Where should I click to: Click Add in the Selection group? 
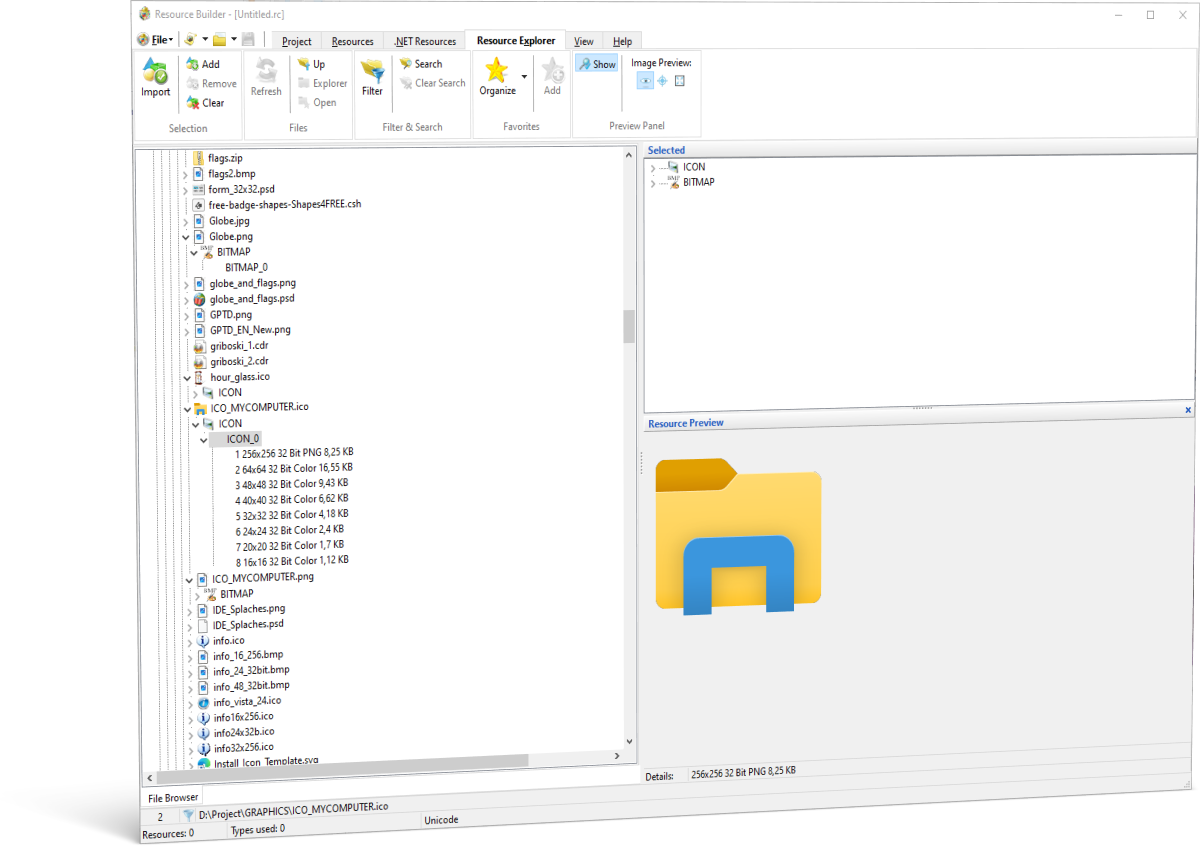coord(203,64)
